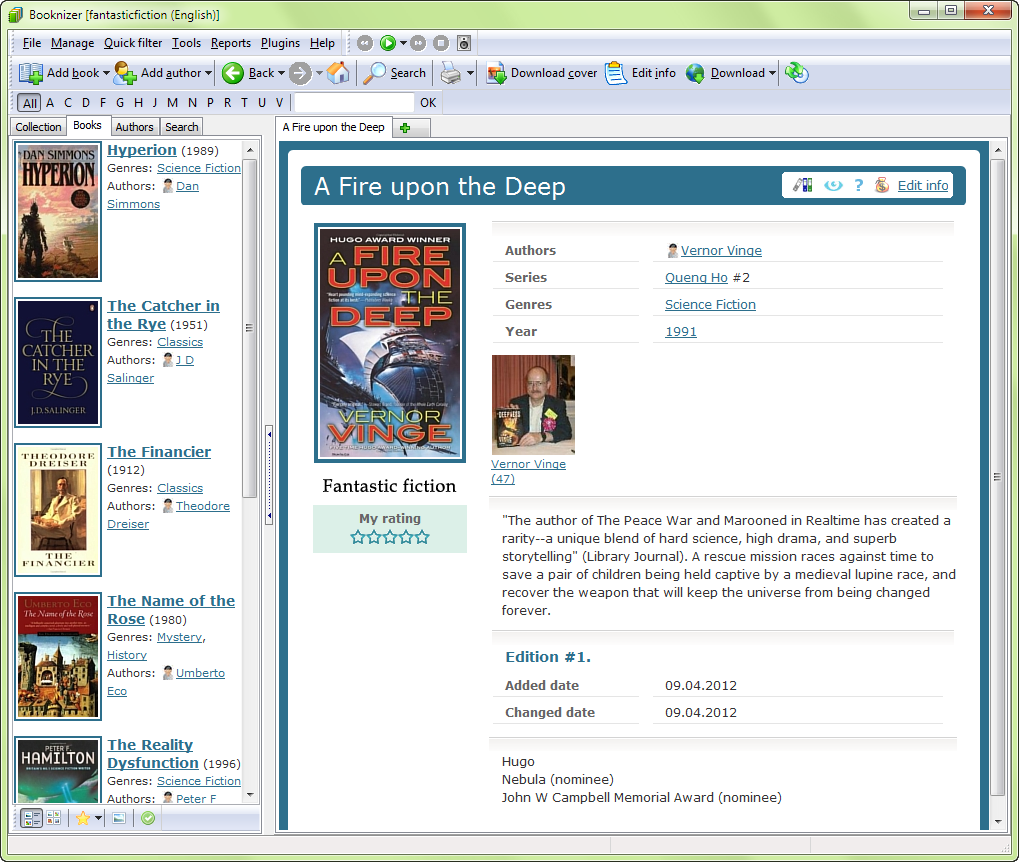Add a new tab with green plus
This screenshot has width=1019, height=862.
[405, 128]
